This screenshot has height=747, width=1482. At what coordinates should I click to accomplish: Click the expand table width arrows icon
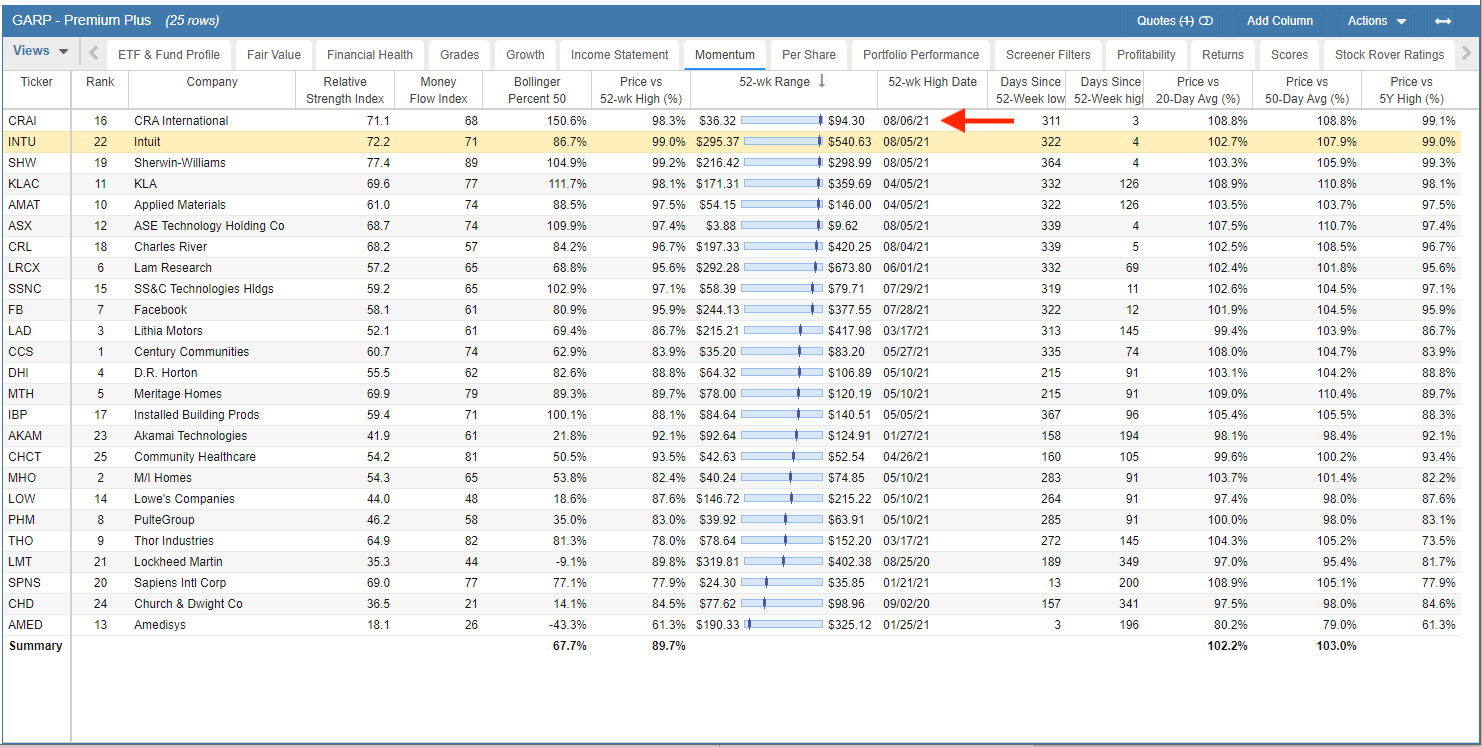1443,21
